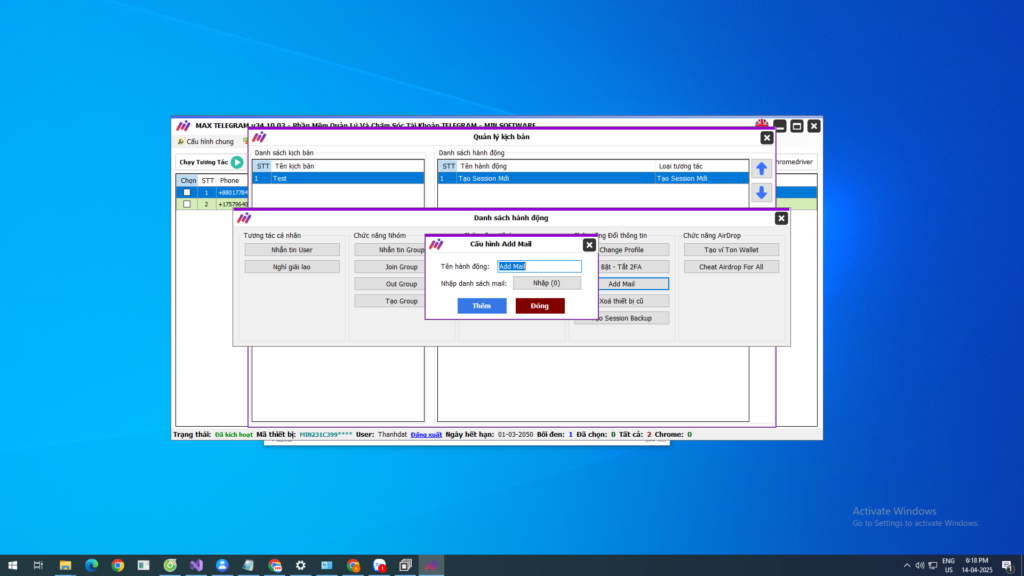Select the Test scenario row

pos(338,178)
